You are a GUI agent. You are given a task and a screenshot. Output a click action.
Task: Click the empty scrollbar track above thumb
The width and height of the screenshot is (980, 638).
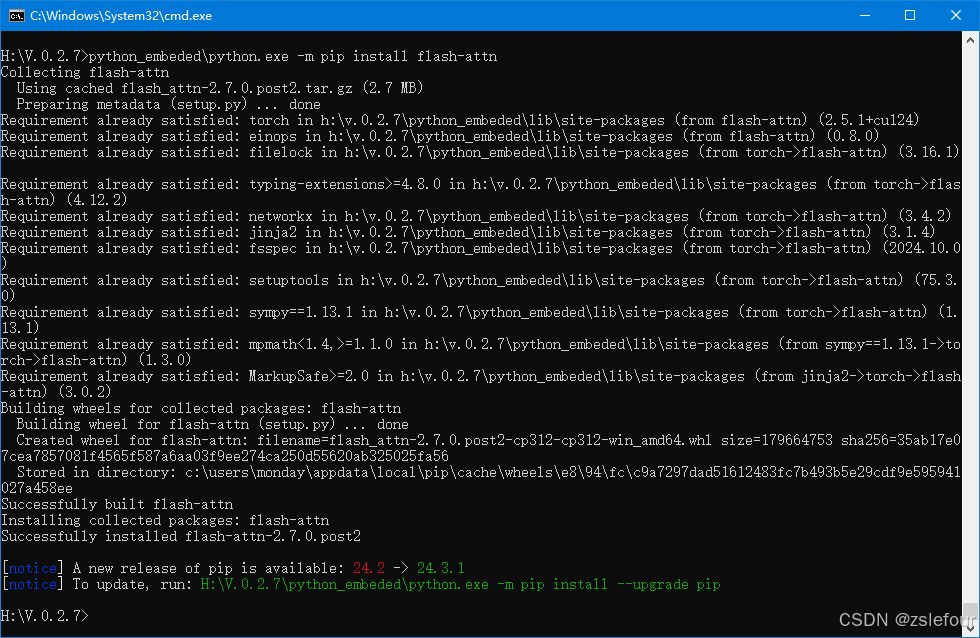tap(970, 325)
